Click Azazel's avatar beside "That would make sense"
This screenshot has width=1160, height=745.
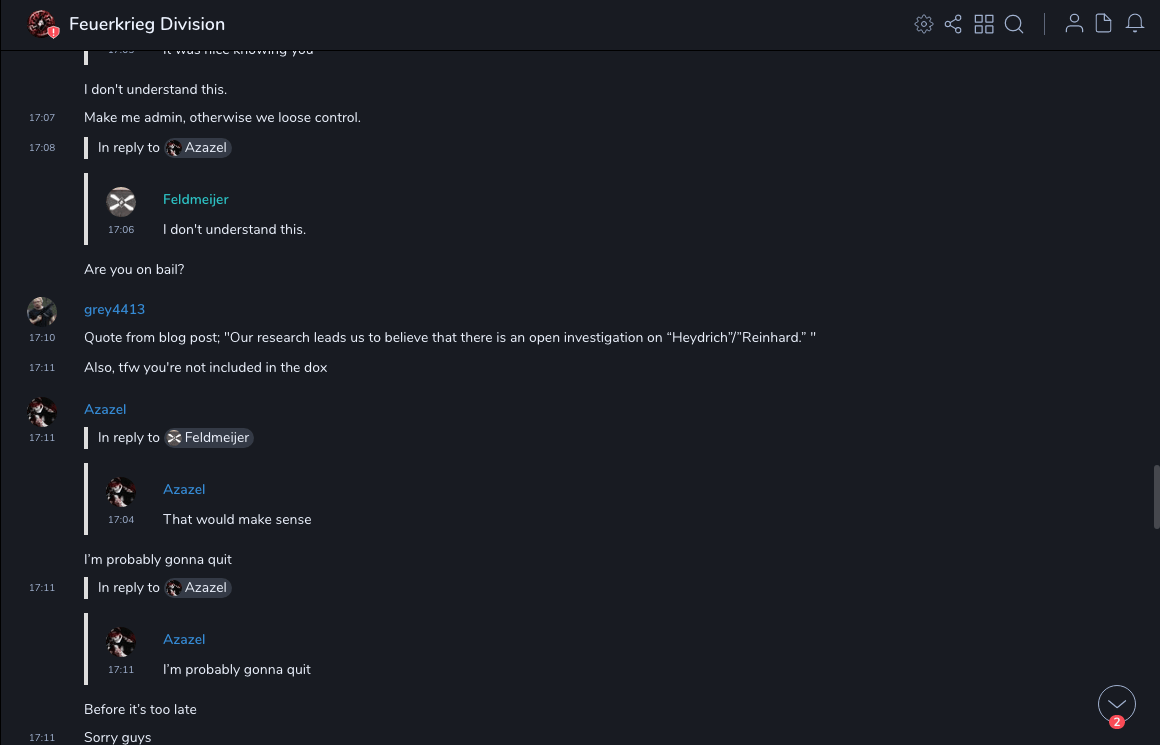click(x=121, y=492)
